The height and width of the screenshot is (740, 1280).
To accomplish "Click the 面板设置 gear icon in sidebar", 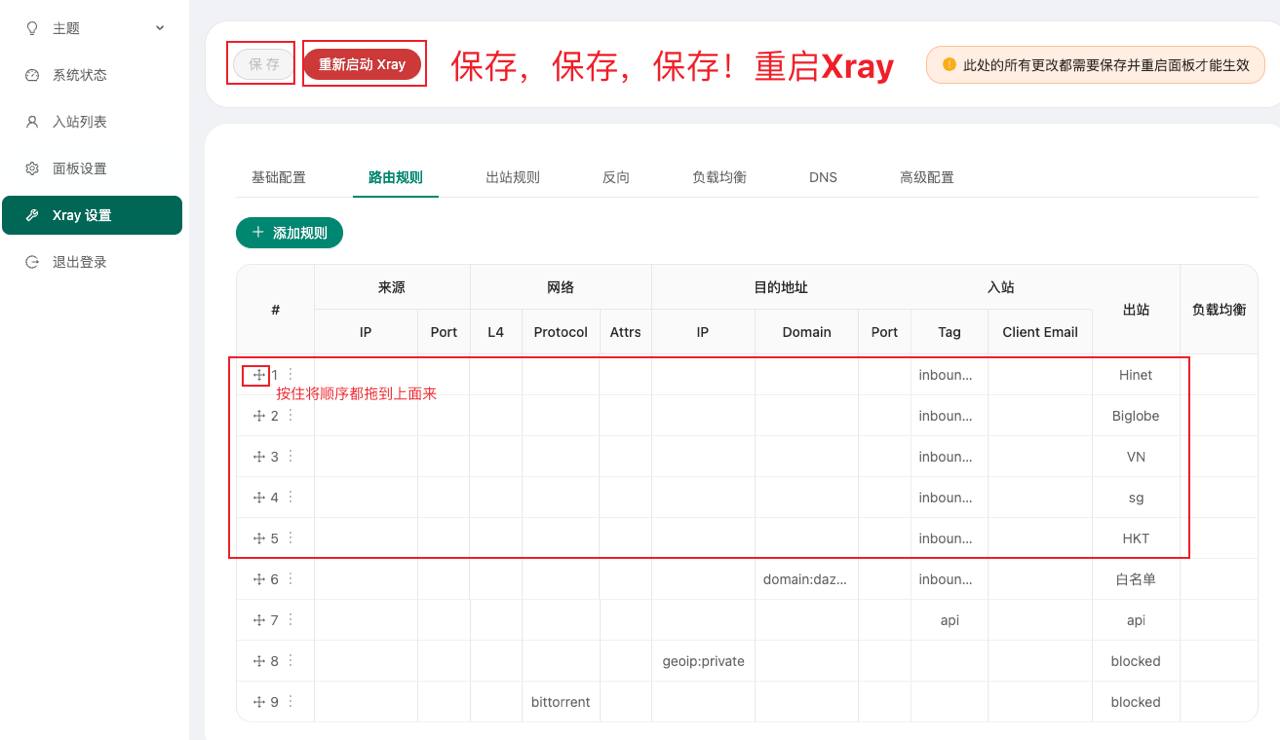I will pyautogui.click(x=32, y=168).
